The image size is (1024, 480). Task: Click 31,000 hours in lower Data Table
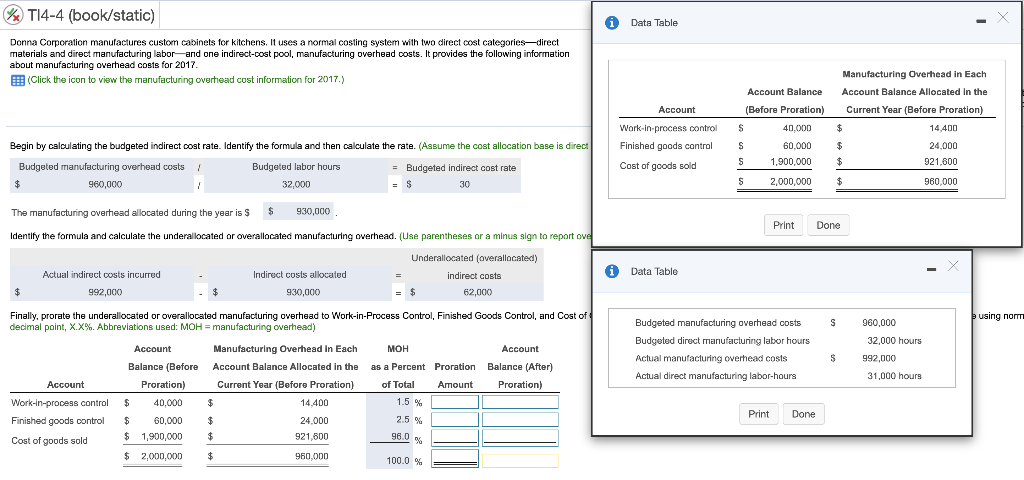pyautogui.click(x=894, y=376)
